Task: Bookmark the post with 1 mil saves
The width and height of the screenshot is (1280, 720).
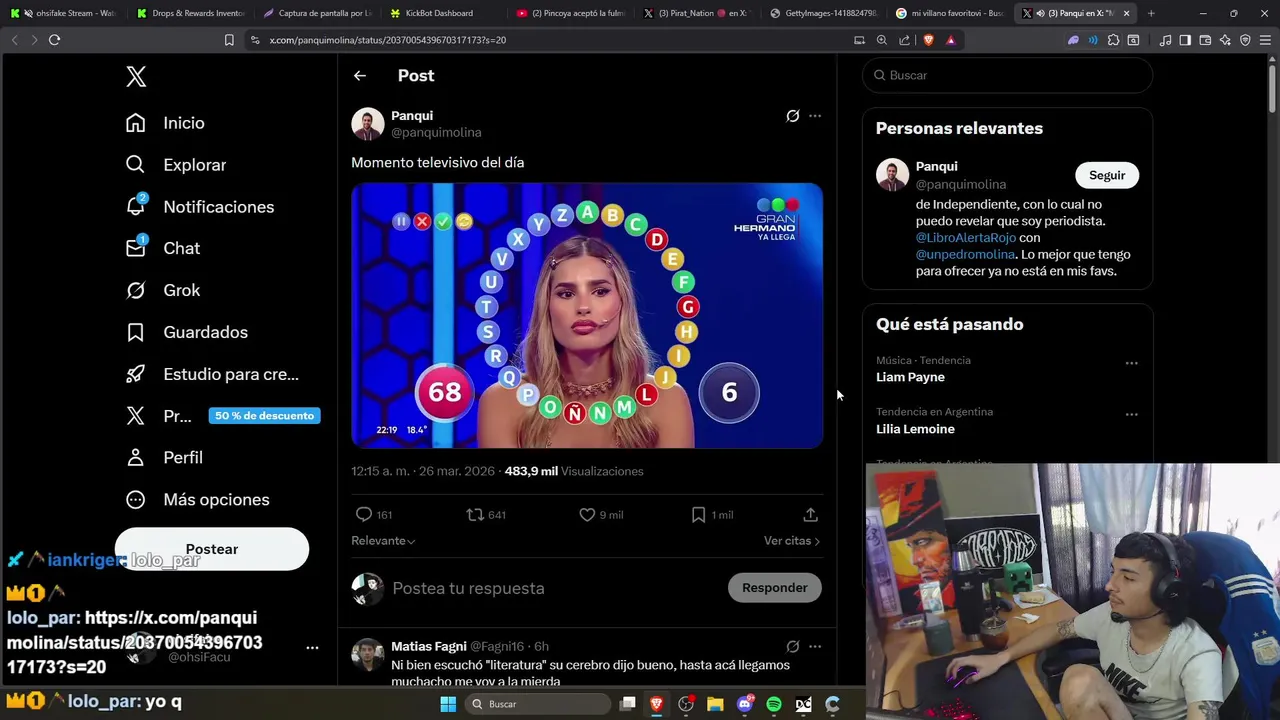Action: point(698,514)
